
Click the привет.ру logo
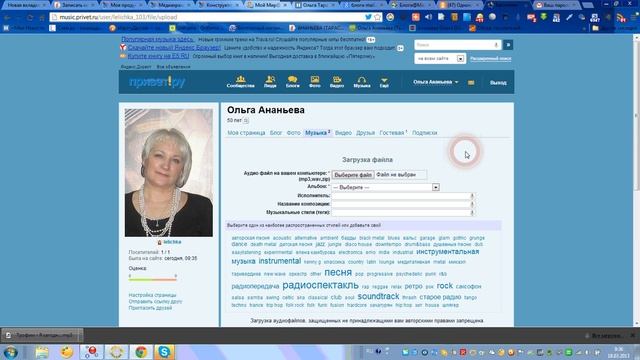[157, 82]
